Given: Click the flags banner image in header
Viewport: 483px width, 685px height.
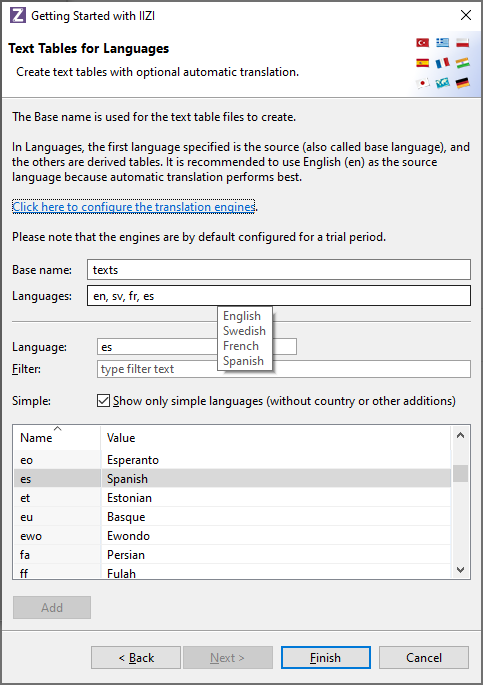Looking at the screenshot, I should [x=443, y=63].
